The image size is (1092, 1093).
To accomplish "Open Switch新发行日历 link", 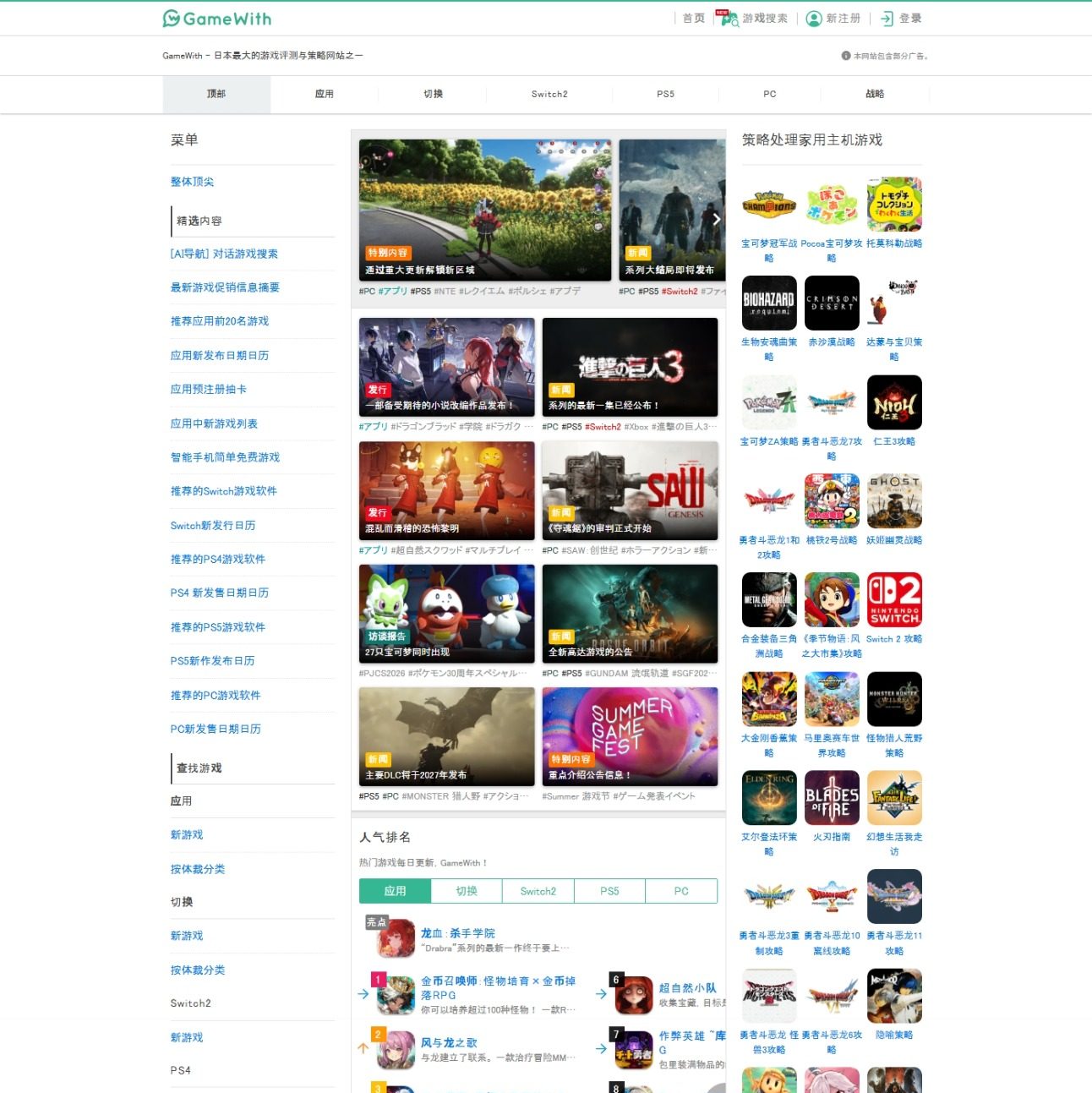I will [213, 525].
